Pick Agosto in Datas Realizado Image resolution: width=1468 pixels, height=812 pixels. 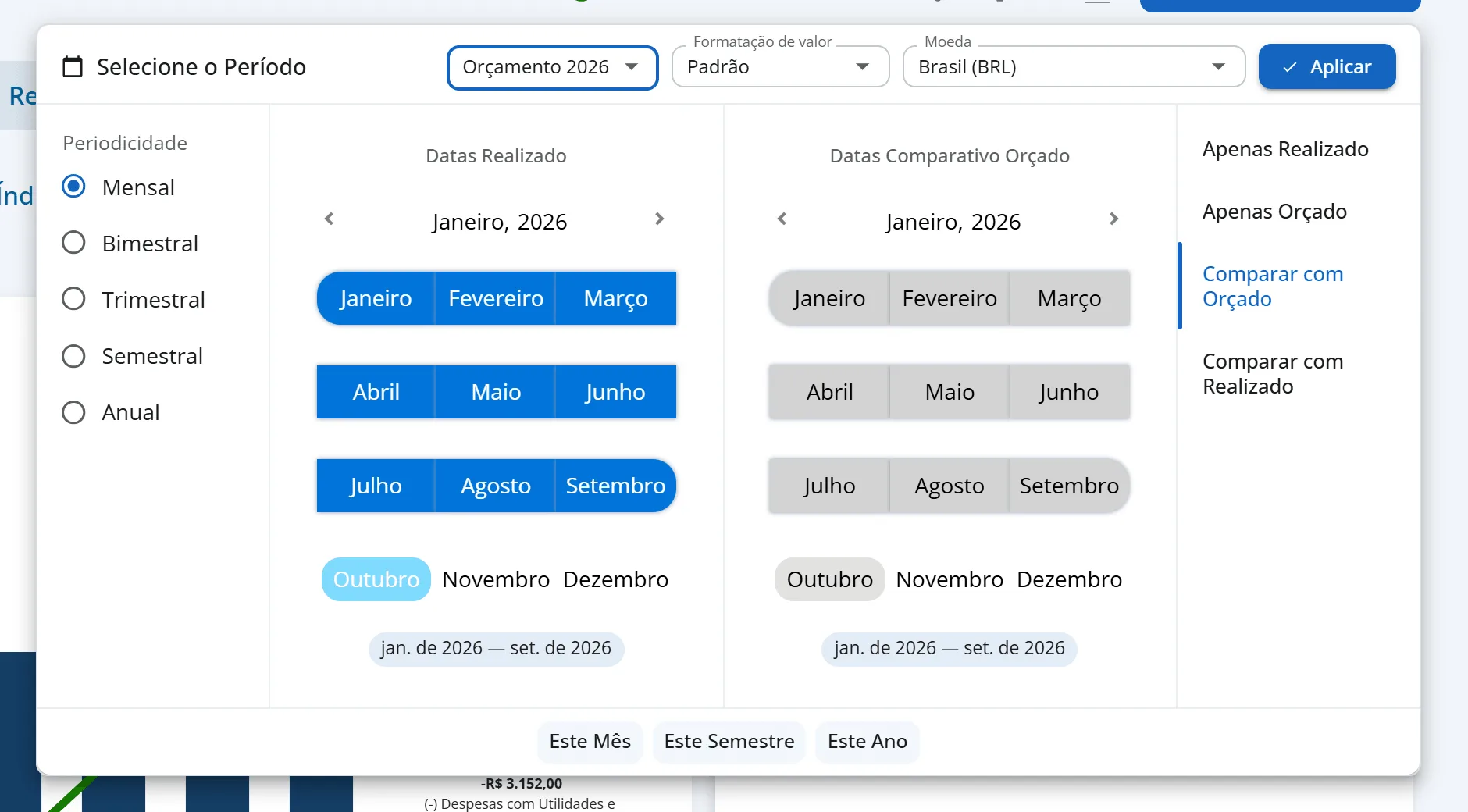(495, 486)
